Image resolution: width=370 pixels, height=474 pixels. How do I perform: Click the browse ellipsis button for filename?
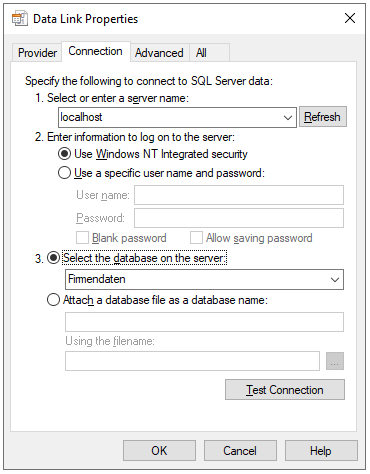click(x=335, y=361)
